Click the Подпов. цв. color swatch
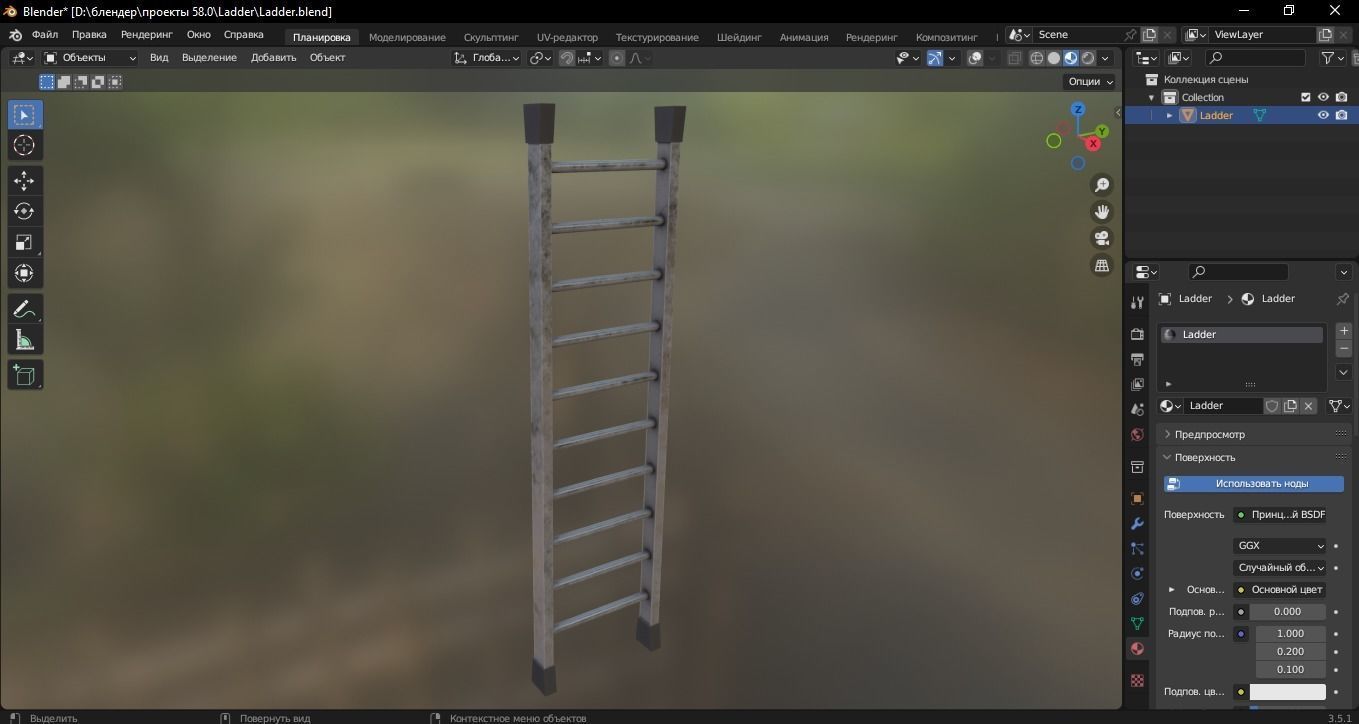Viewport: 1359px width, 724px height. [1289, 691]
